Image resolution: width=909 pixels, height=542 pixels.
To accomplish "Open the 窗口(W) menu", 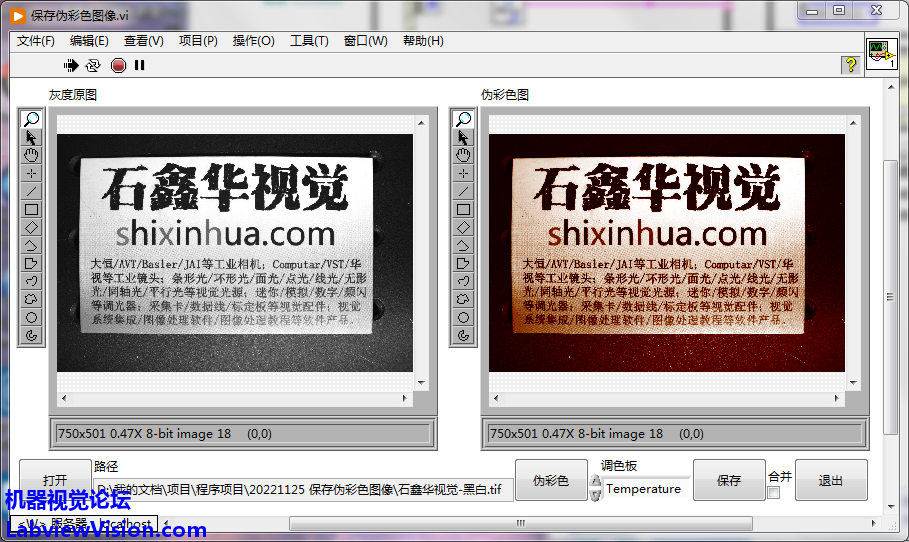I will 365,41.
